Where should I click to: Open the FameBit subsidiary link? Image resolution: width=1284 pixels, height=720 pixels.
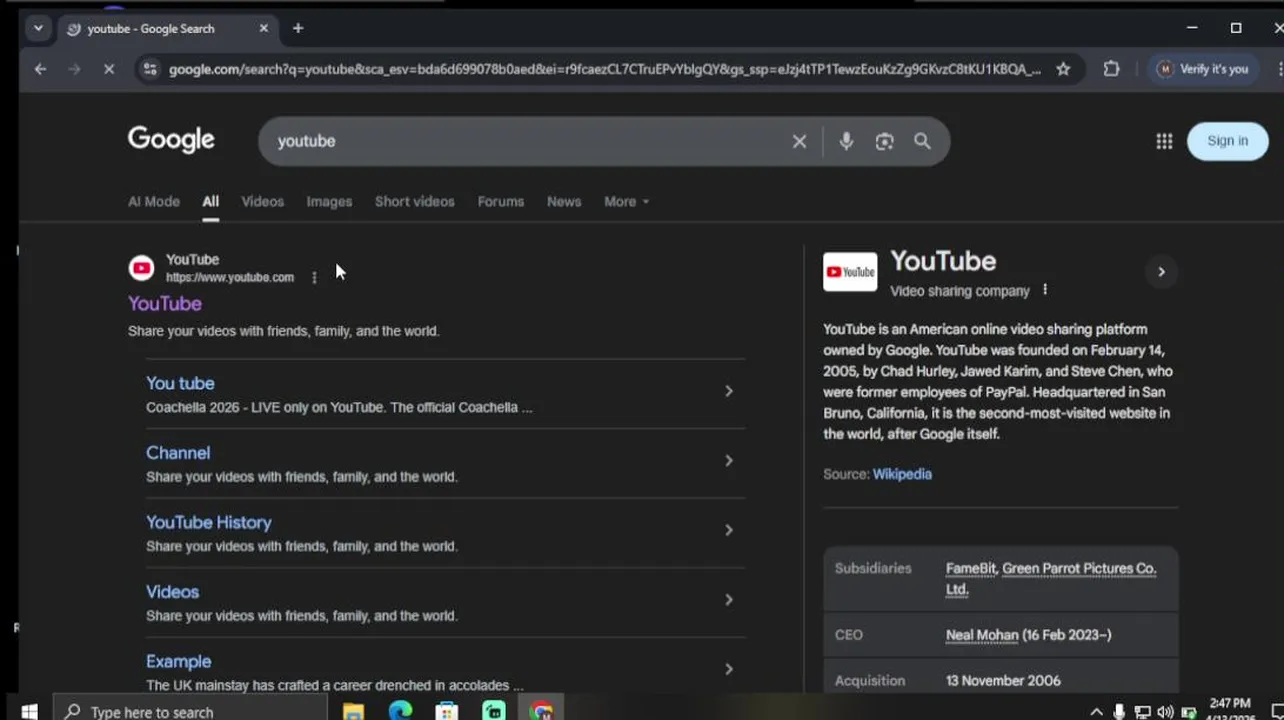click(971, 568)
